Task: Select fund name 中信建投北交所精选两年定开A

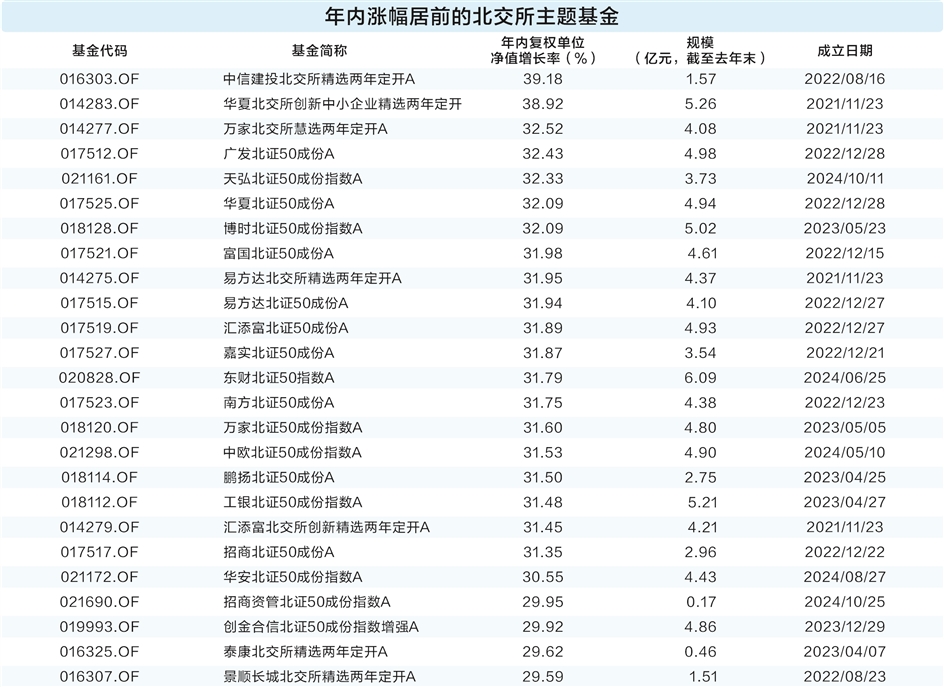Action: coord(319,79)
